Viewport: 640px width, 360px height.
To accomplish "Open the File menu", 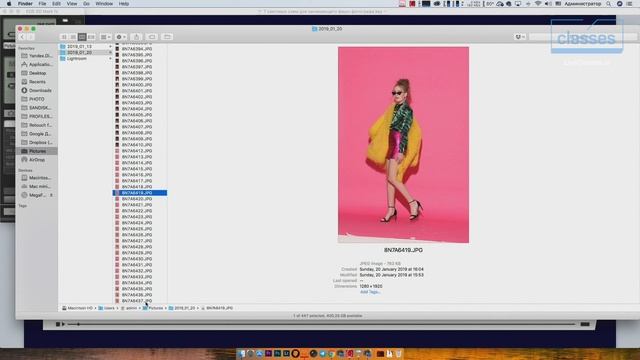I will coord(42,4).
